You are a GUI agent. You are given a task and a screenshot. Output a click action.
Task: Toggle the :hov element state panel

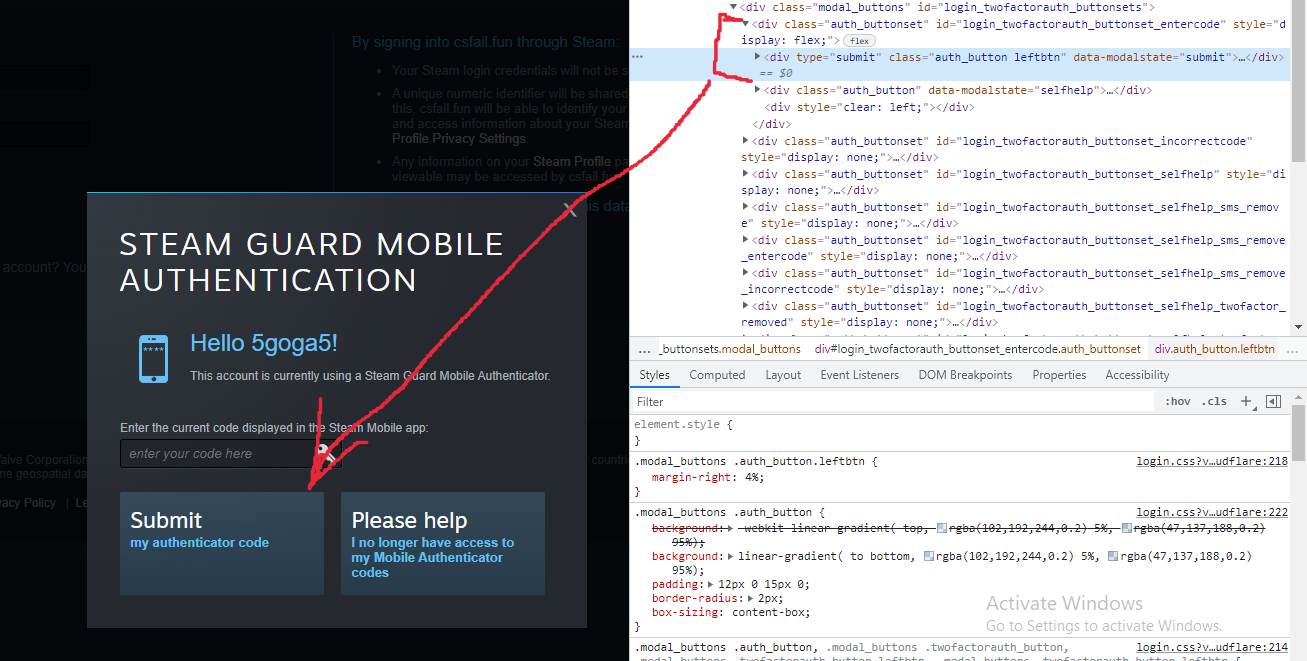(x=1178, y=401)
